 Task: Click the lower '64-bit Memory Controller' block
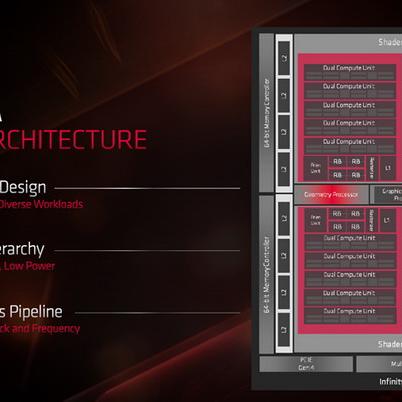(267, 274)
